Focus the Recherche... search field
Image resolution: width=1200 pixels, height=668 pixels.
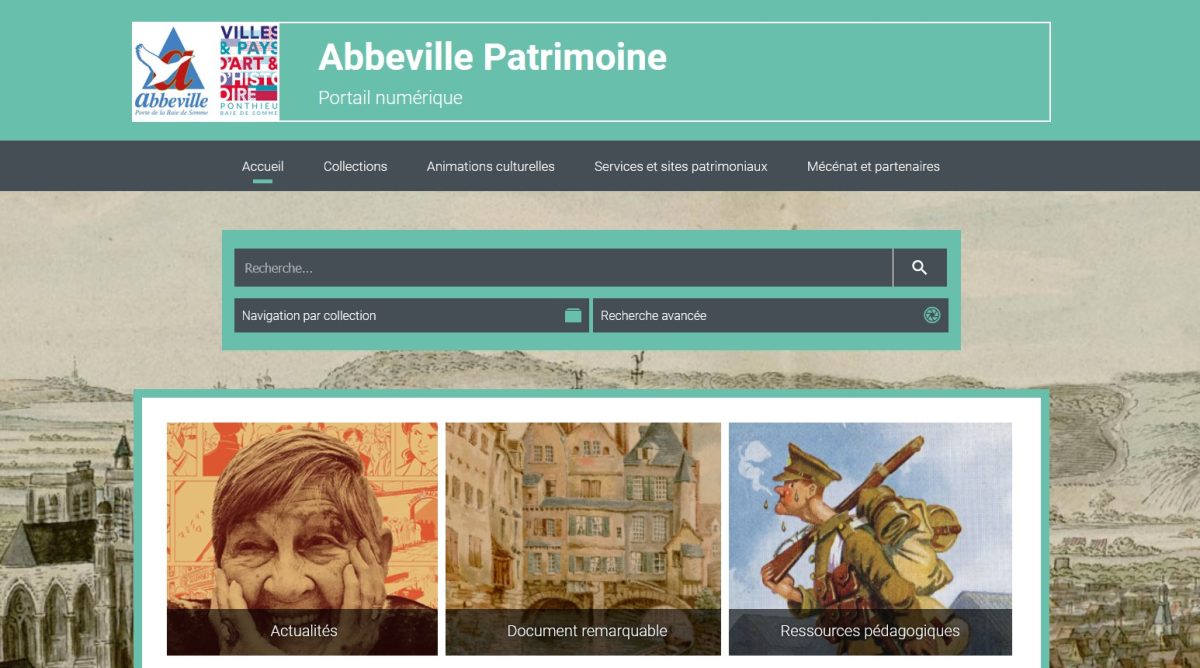564,268
